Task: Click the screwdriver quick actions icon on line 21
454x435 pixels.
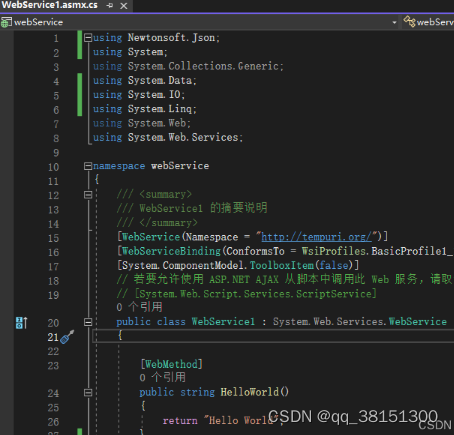Action: [x=67, y=337]
